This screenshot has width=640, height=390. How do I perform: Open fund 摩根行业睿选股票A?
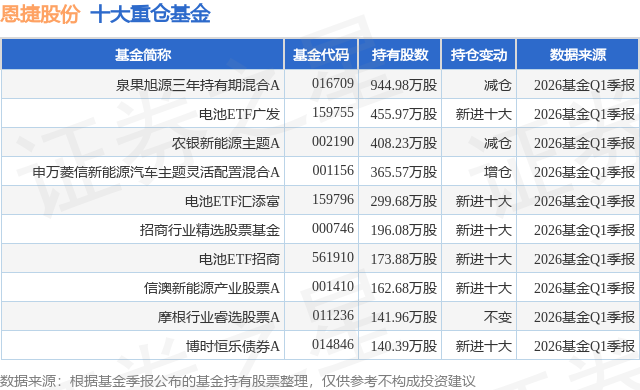coord(219,317)
